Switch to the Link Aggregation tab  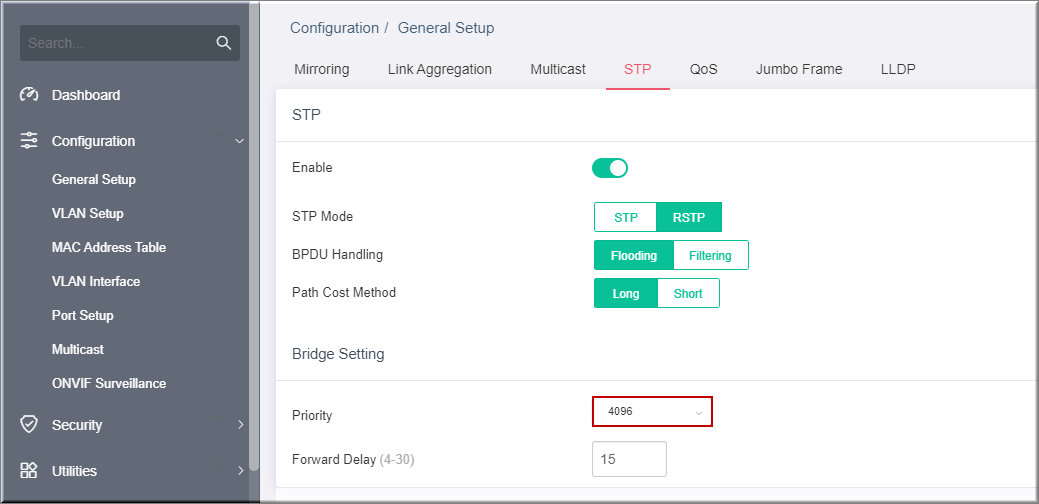[x=439, y=69]
